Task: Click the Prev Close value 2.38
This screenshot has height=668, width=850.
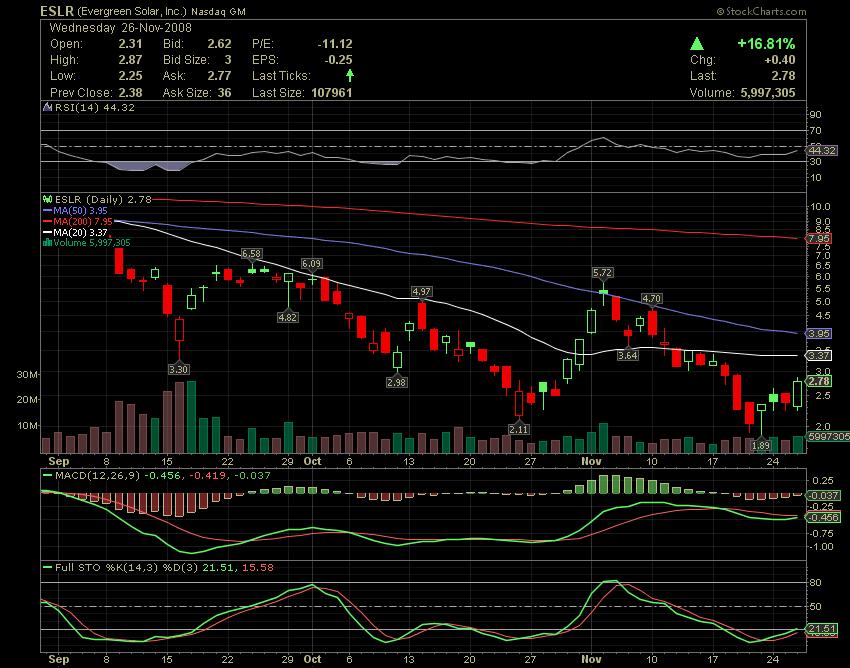Action: [x=131, y=93]
